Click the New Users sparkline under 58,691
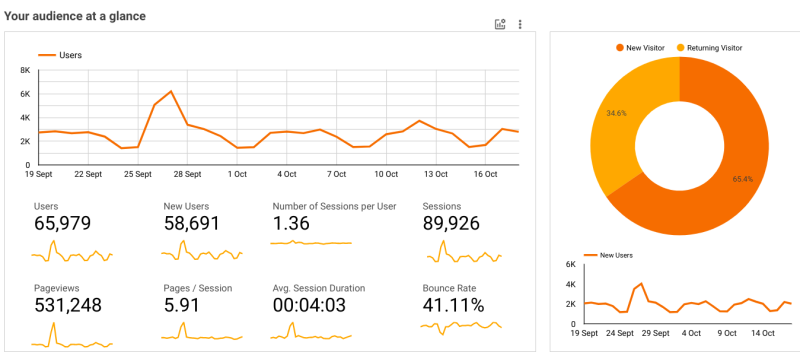 pos(202,251)
